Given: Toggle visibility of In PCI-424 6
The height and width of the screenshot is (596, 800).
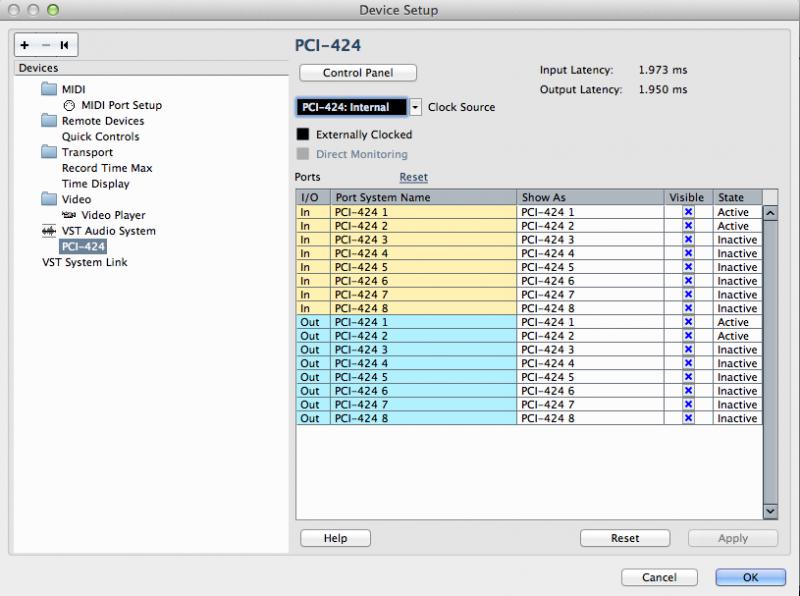Looking at the screenshot, I should 688,281.
